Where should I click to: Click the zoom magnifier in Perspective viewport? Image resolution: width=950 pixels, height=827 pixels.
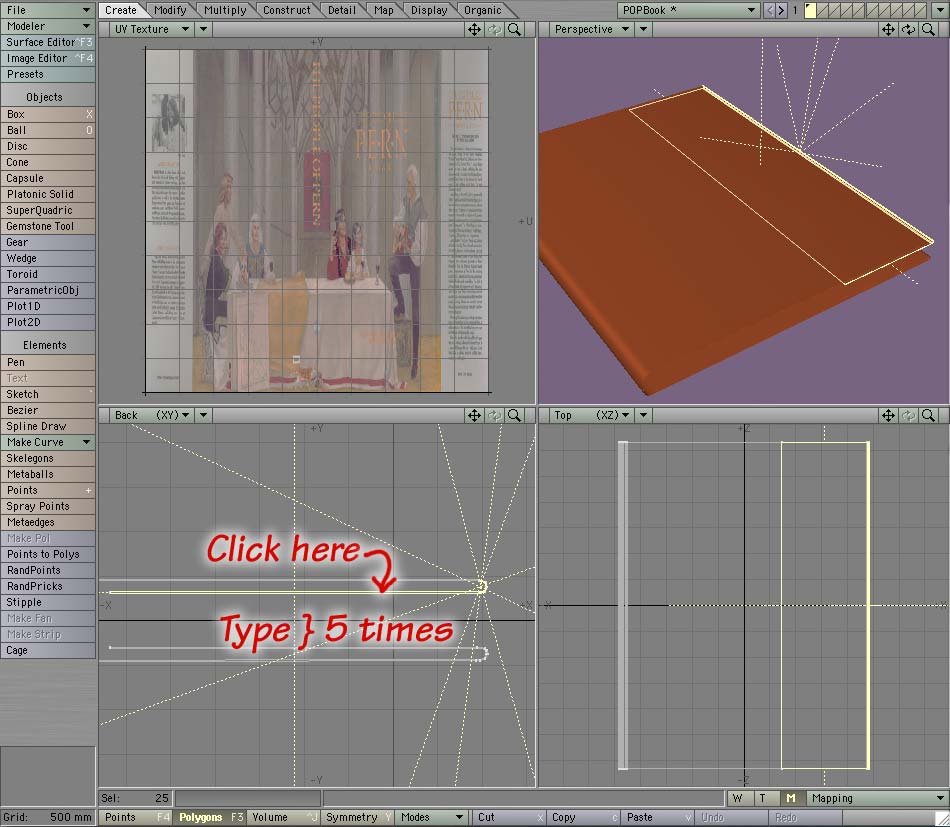coord(928,29)
